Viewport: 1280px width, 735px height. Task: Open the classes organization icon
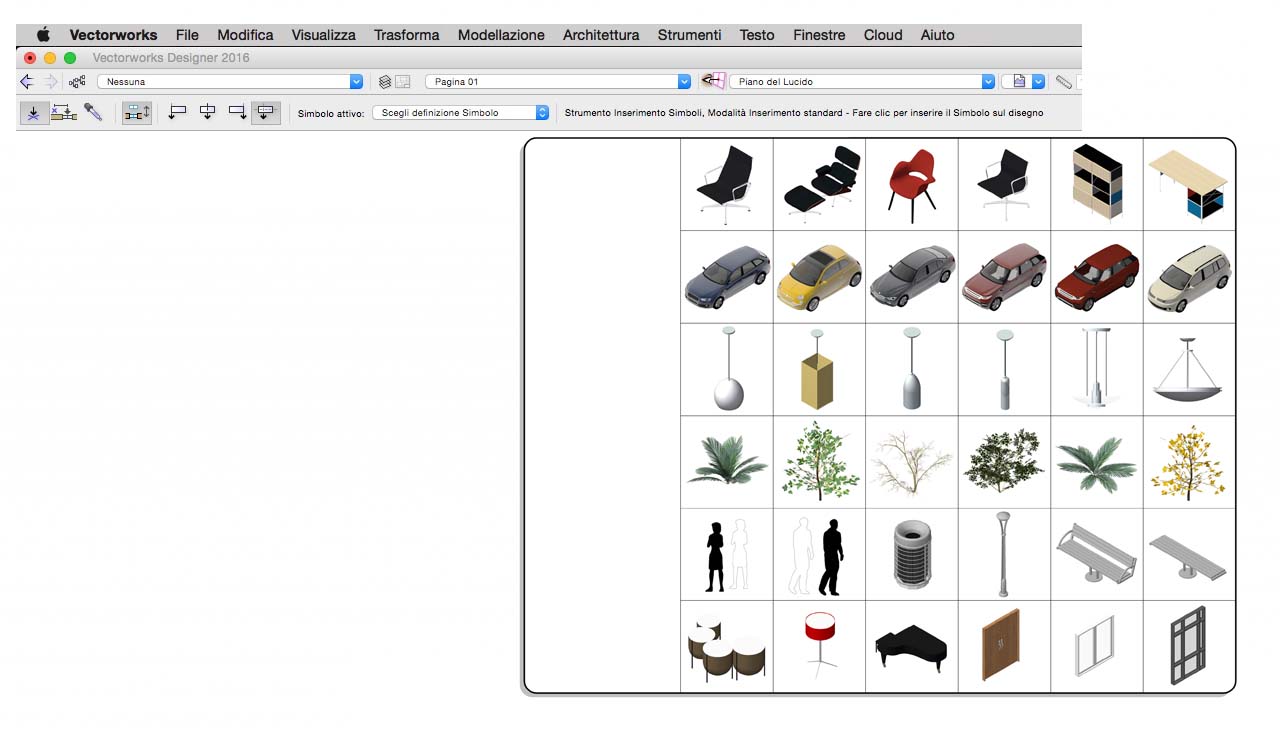pos(77,82)
